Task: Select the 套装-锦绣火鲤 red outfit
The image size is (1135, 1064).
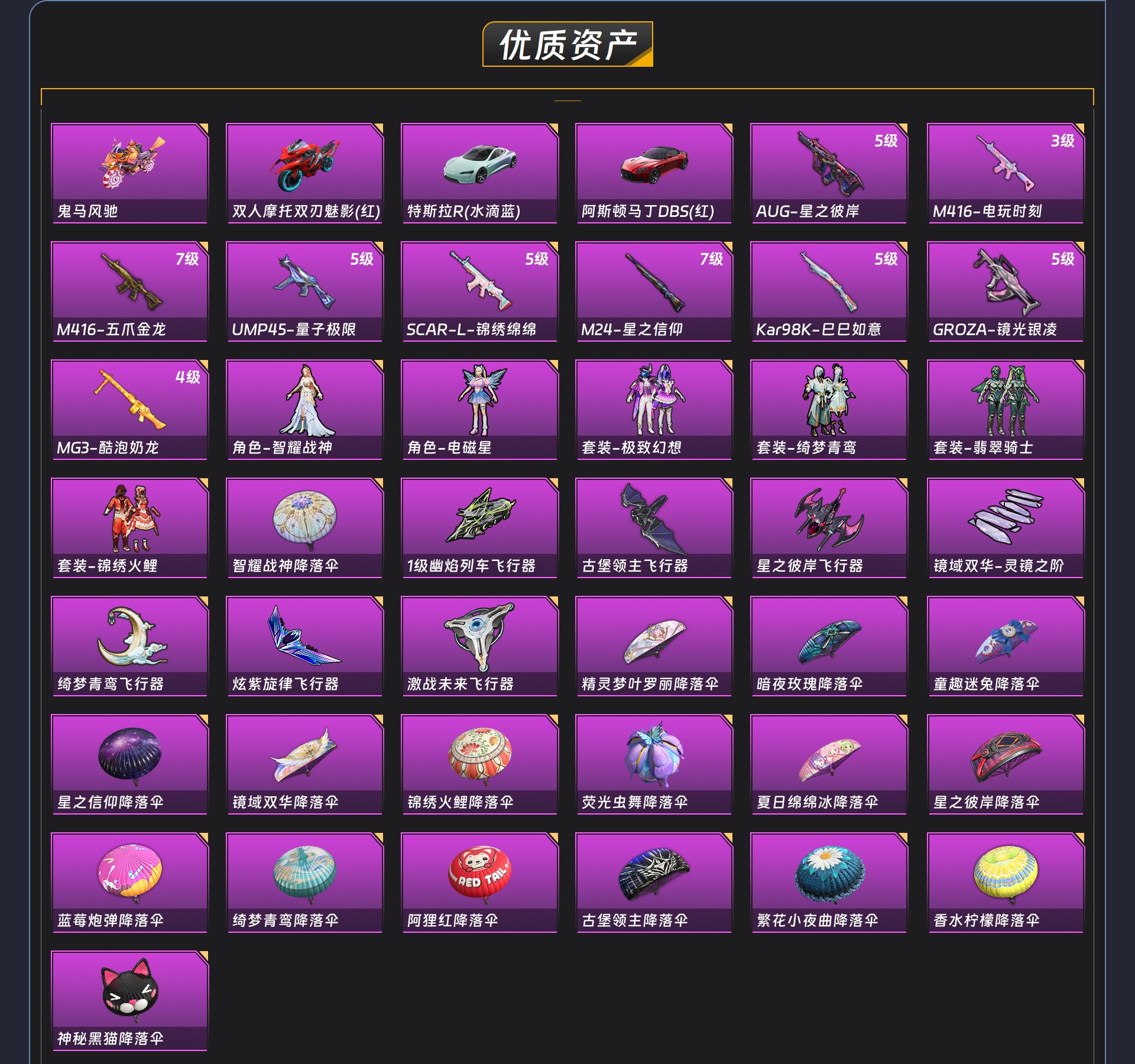Action: point(130,528)
